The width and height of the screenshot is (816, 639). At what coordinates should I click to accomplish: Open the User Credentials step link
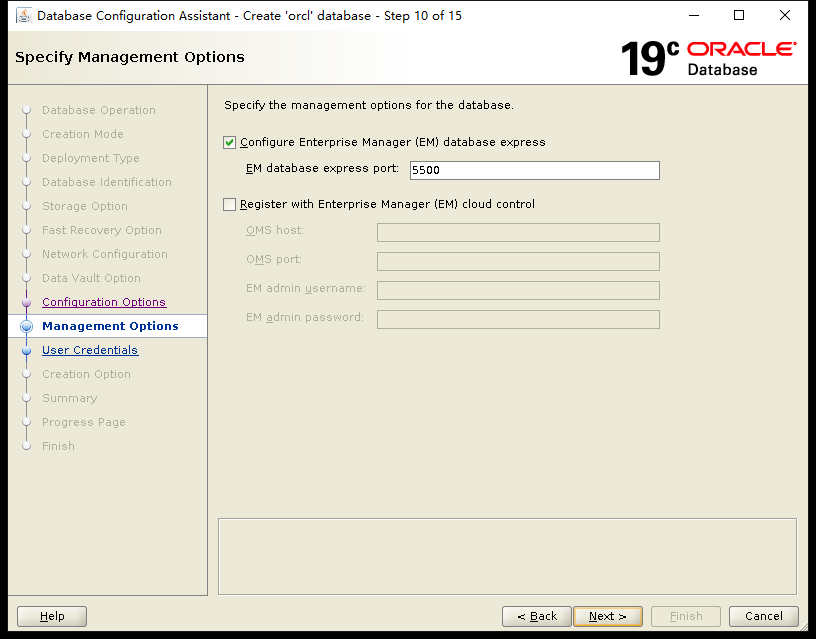point(90,350)
